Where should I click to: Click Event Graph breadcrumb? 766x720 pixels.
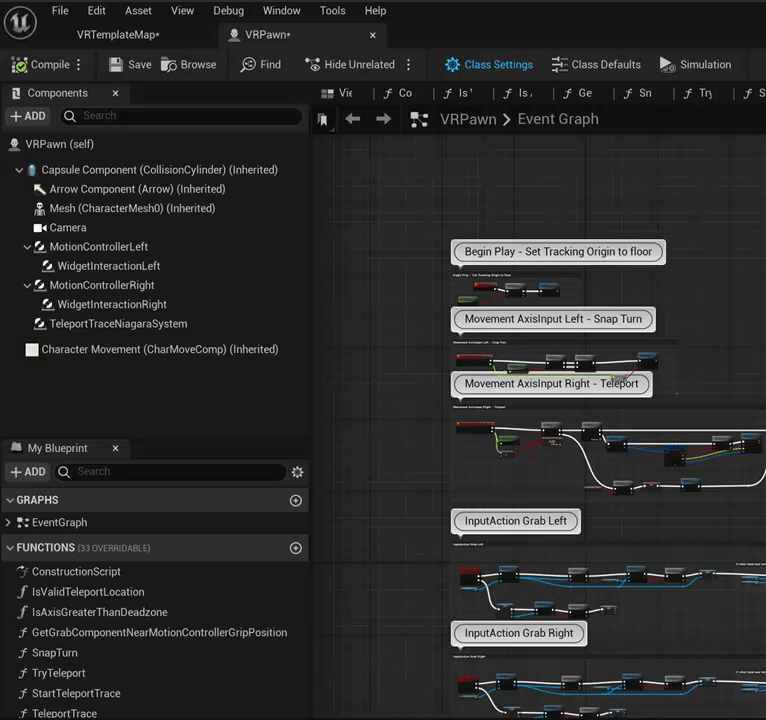tap(558, 119)
